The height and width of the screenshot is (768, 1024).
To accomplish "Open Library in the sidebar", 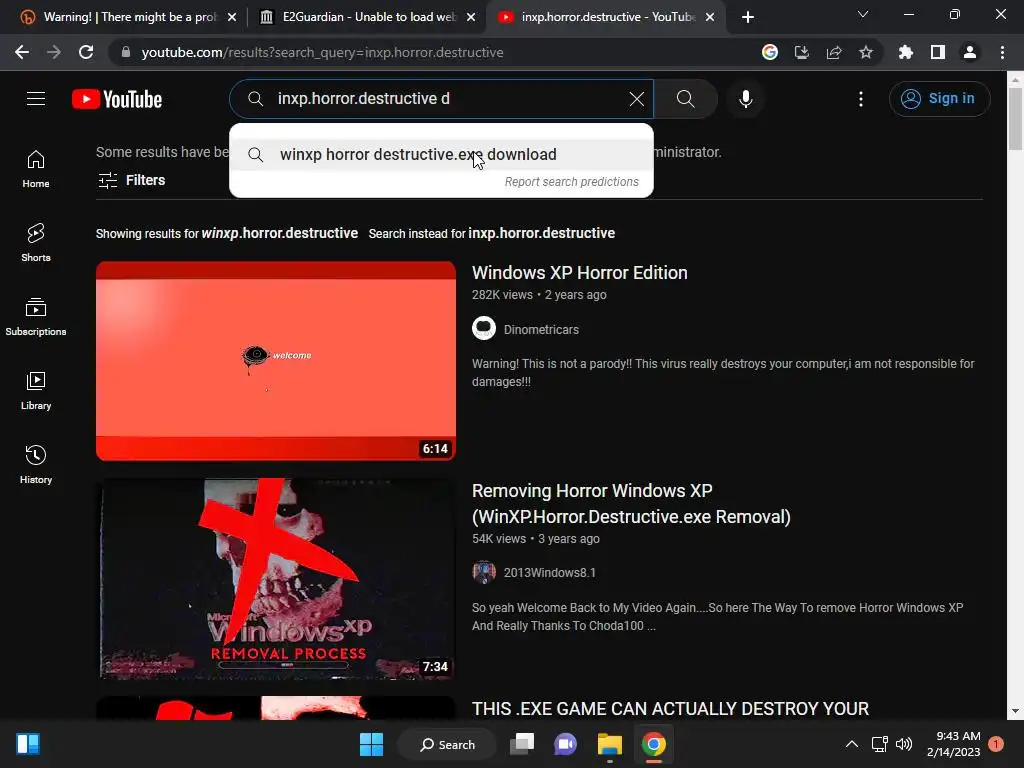I will click(x=36, y=391).
